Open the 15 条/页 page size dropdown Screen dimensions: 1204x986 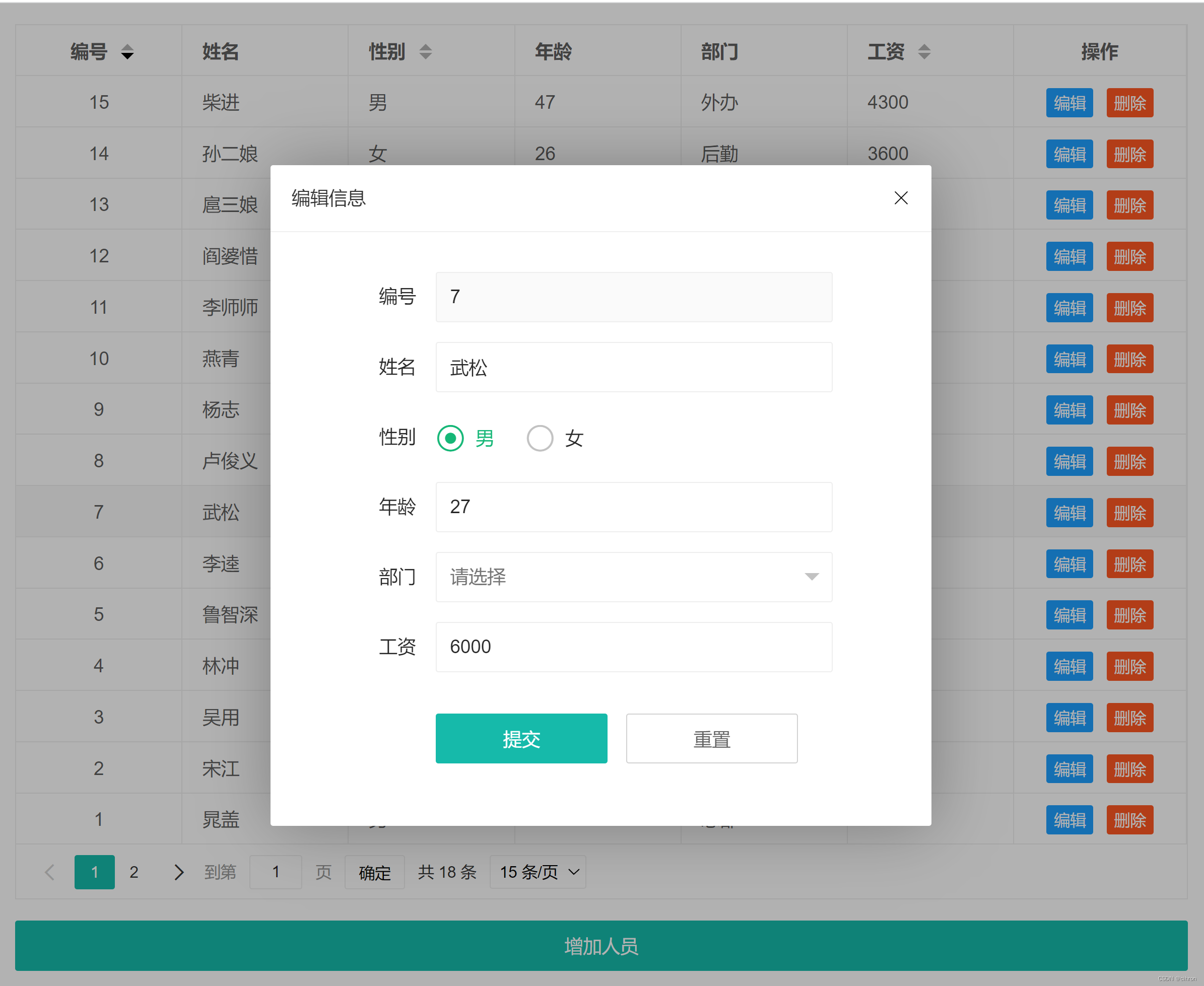(x=538, y=872)
